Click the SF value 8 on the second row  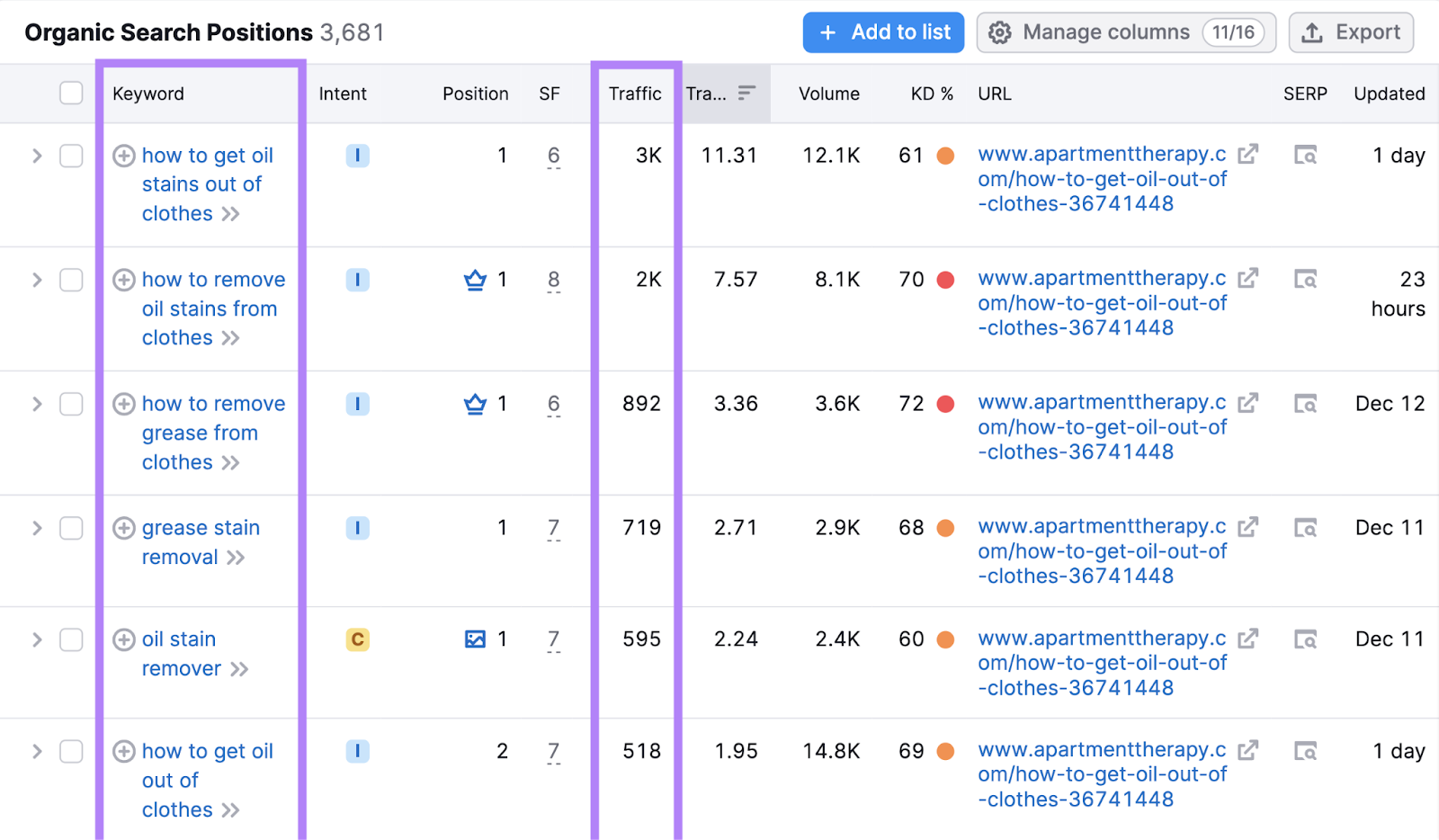point(553,280)
